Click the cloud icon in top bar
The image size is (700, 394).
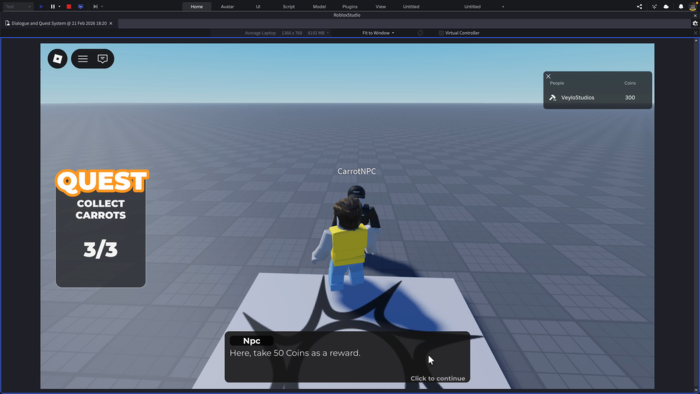[x=666, y=7]
